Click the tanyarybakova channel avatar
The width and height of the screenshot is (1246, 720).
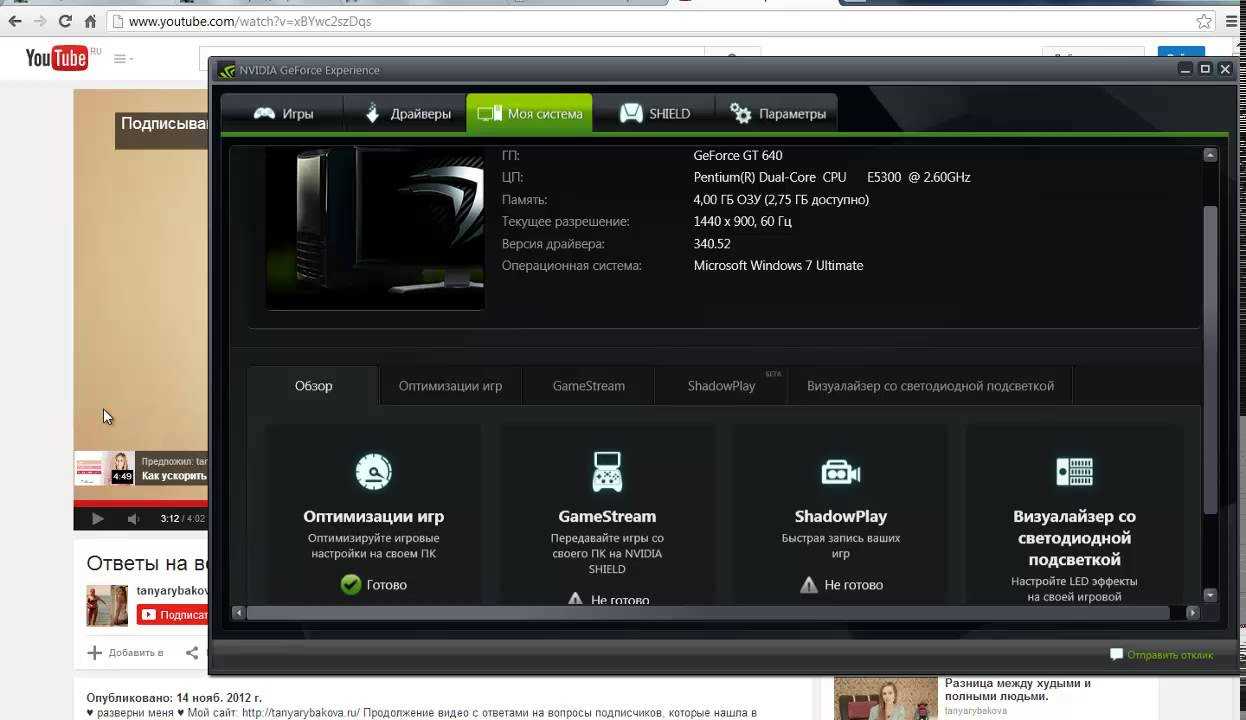tap(107, 605)
